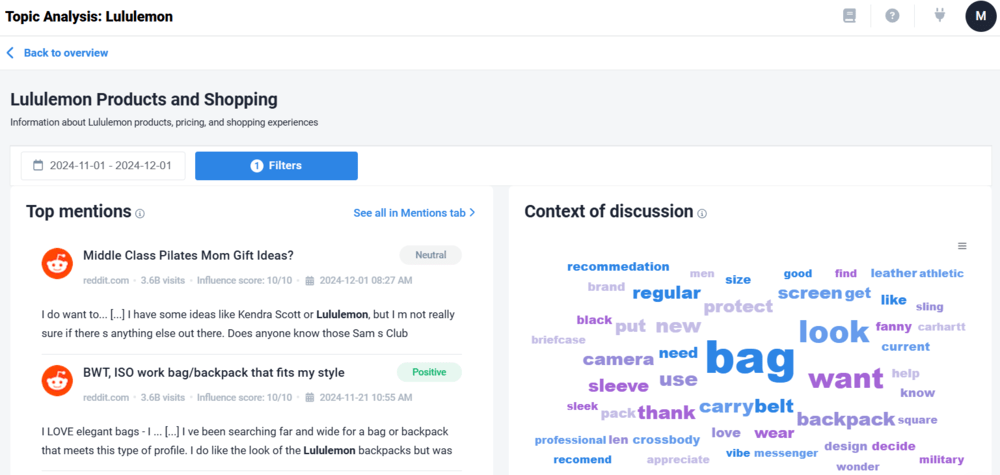The image size is (1000, 475).
Task: See all in Mentions tab
Action: click(415, 213)
